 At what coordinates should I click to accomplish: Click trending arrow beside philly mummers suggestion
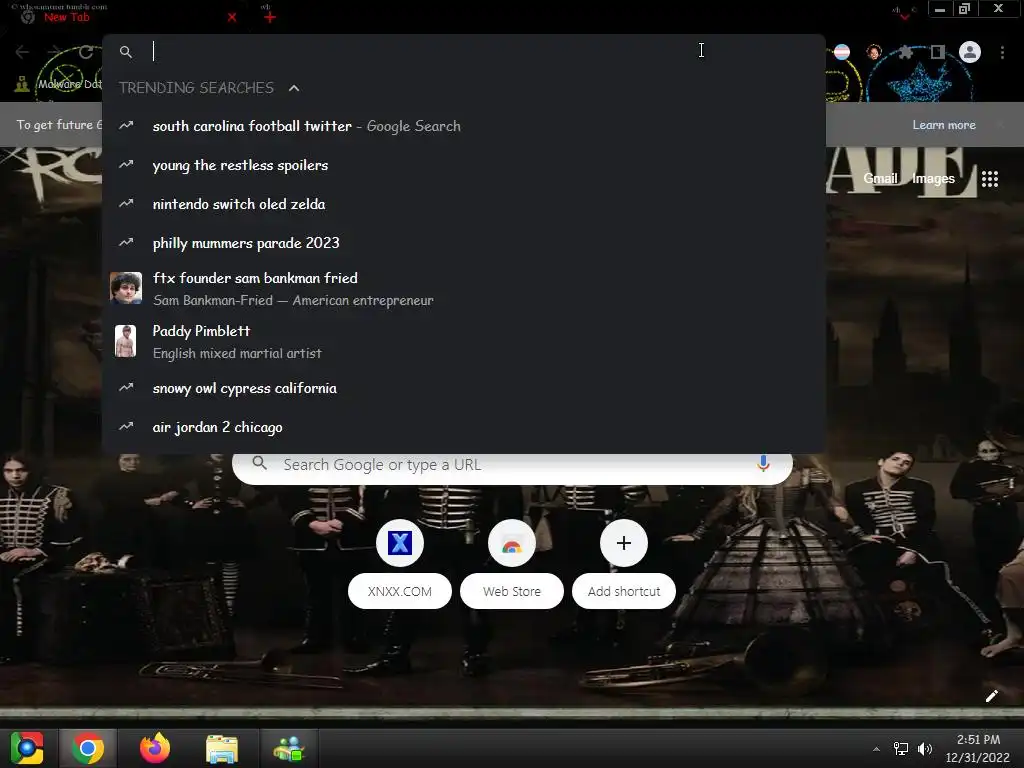pos(126,242)
